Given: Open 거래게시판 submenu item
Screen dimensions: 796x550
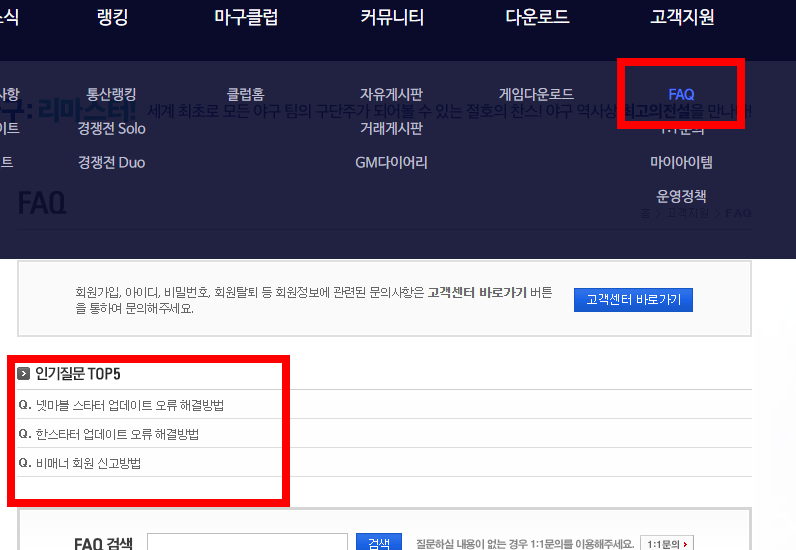Looking at the screenshot, I should [x=391, y=128].
